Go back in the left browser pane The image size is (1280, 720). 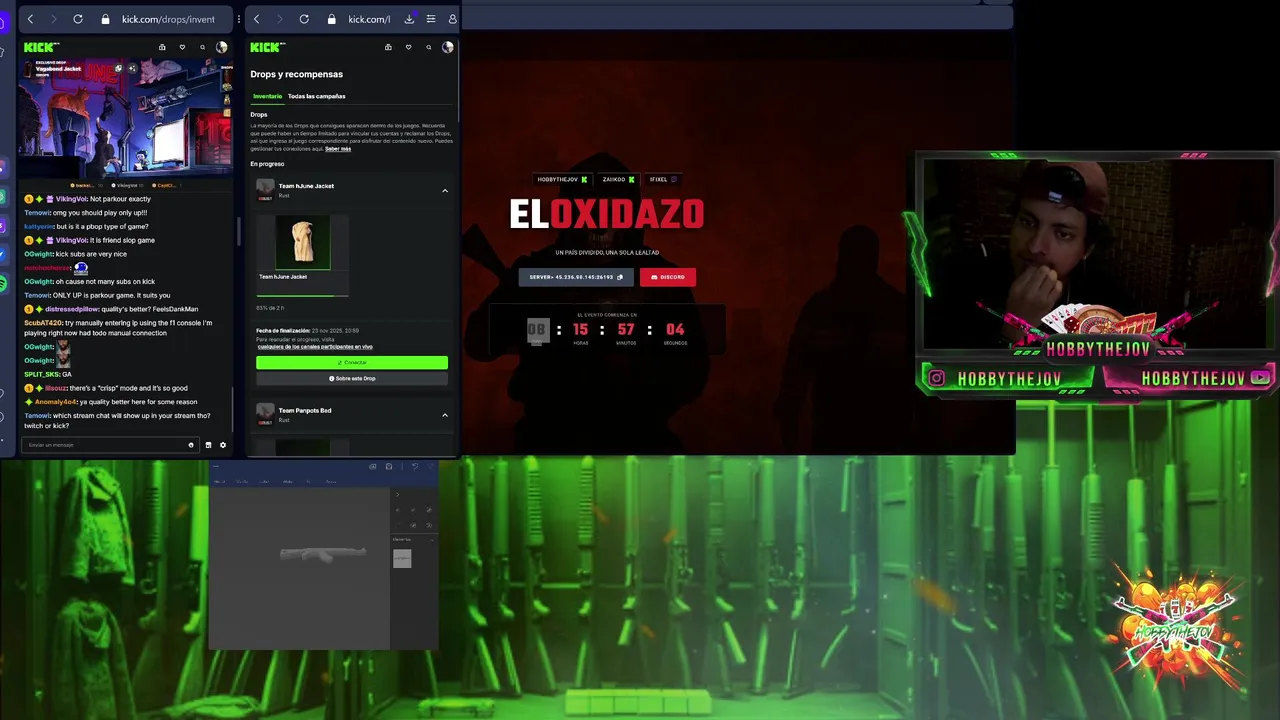30,19
